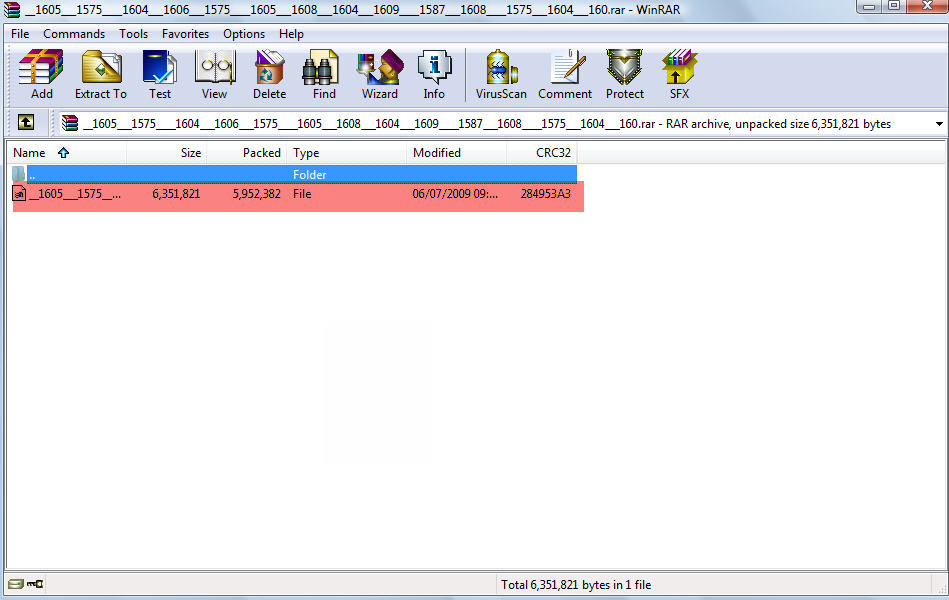Click the packed value 5,952,382
The width and height of the screenshot is (949, 600).
257,194
